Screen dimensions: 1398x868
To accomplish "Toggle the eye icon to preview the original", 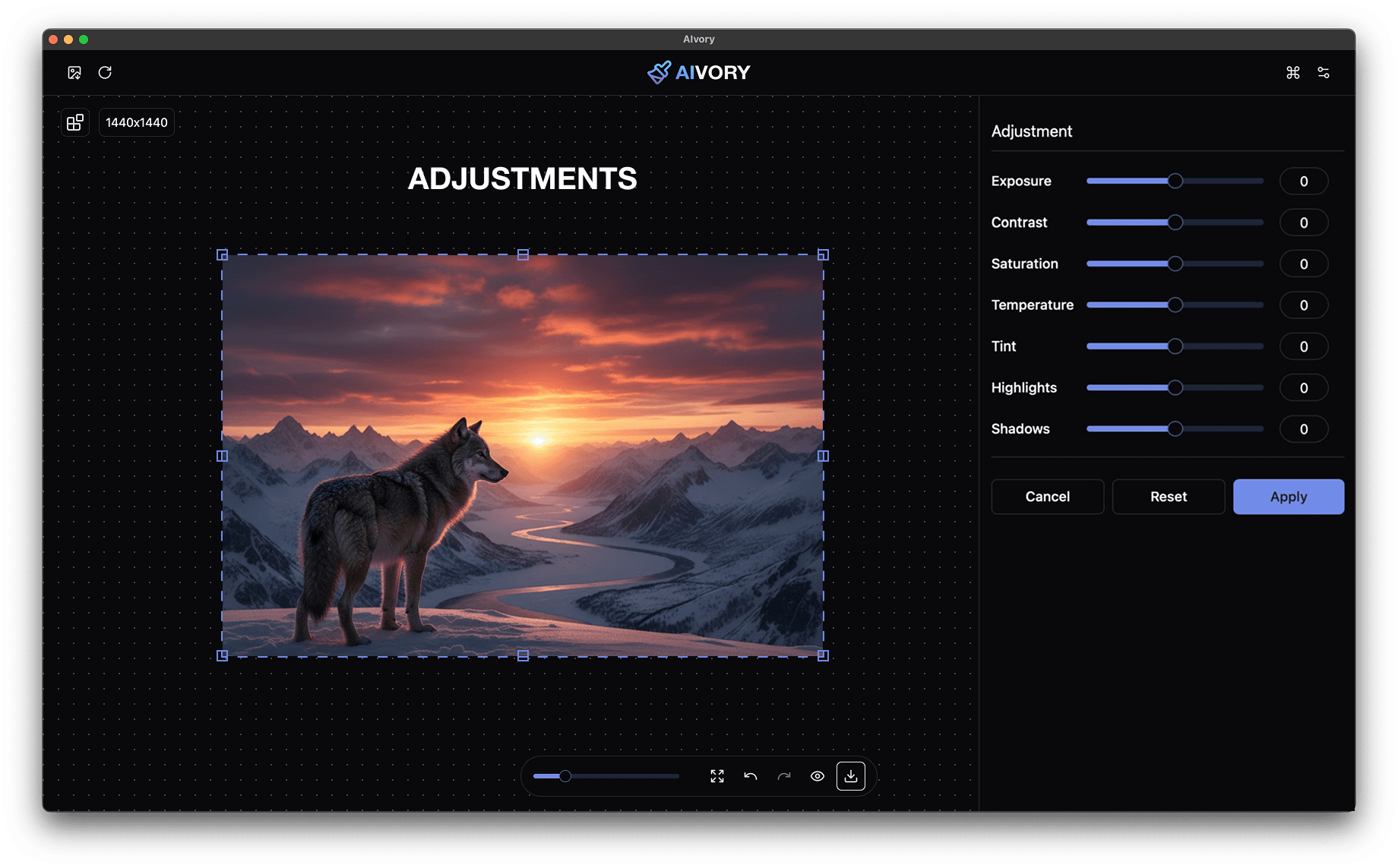I will [818, 776].
